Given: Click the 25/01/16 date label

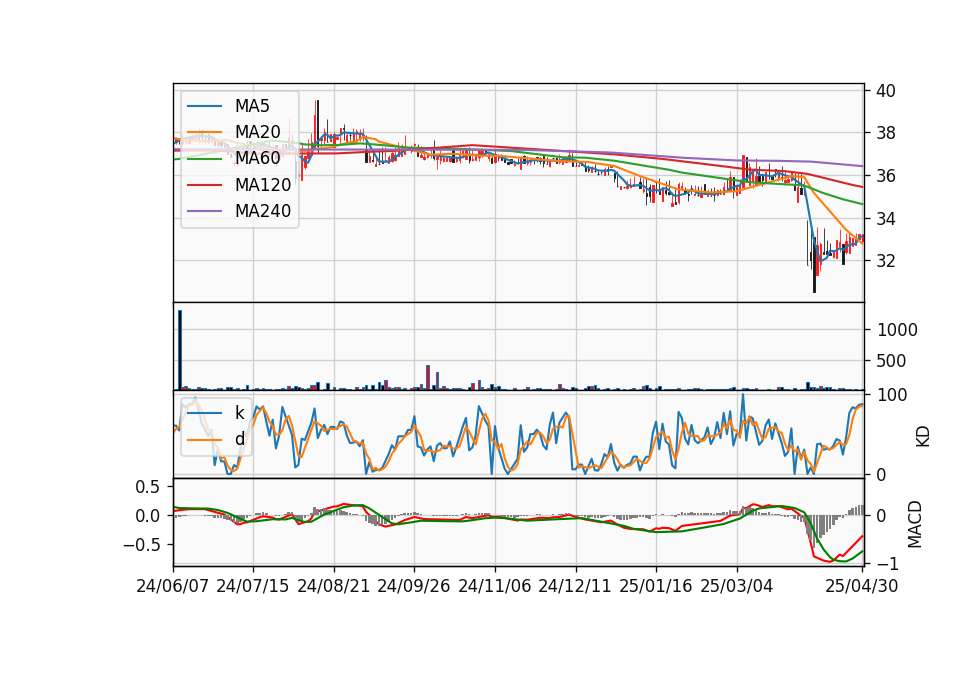Looking at the screenshot, I should pos(656,586).
